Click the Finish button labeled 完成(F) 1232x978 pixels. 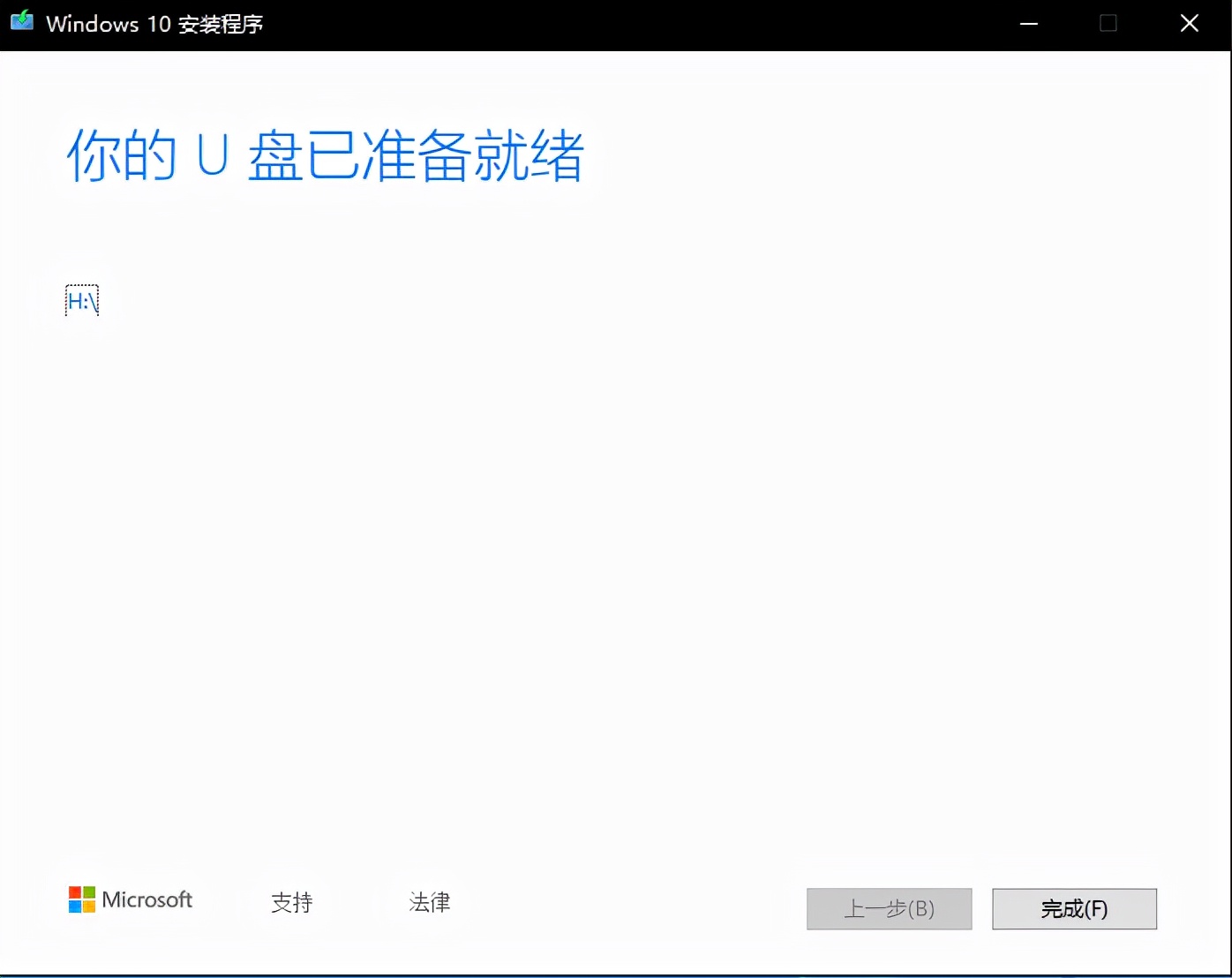point(1074,909)
